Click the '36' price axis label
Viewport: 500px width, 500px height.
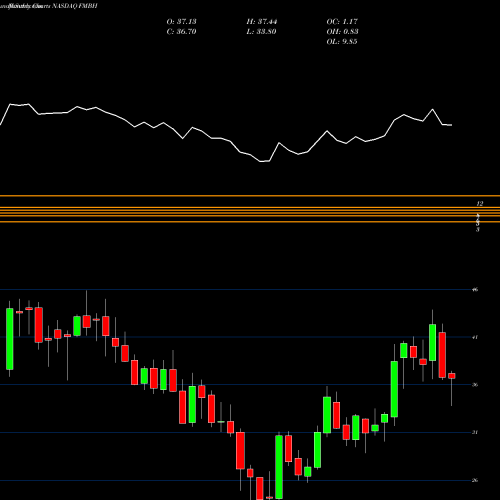(x=475, y=385)
